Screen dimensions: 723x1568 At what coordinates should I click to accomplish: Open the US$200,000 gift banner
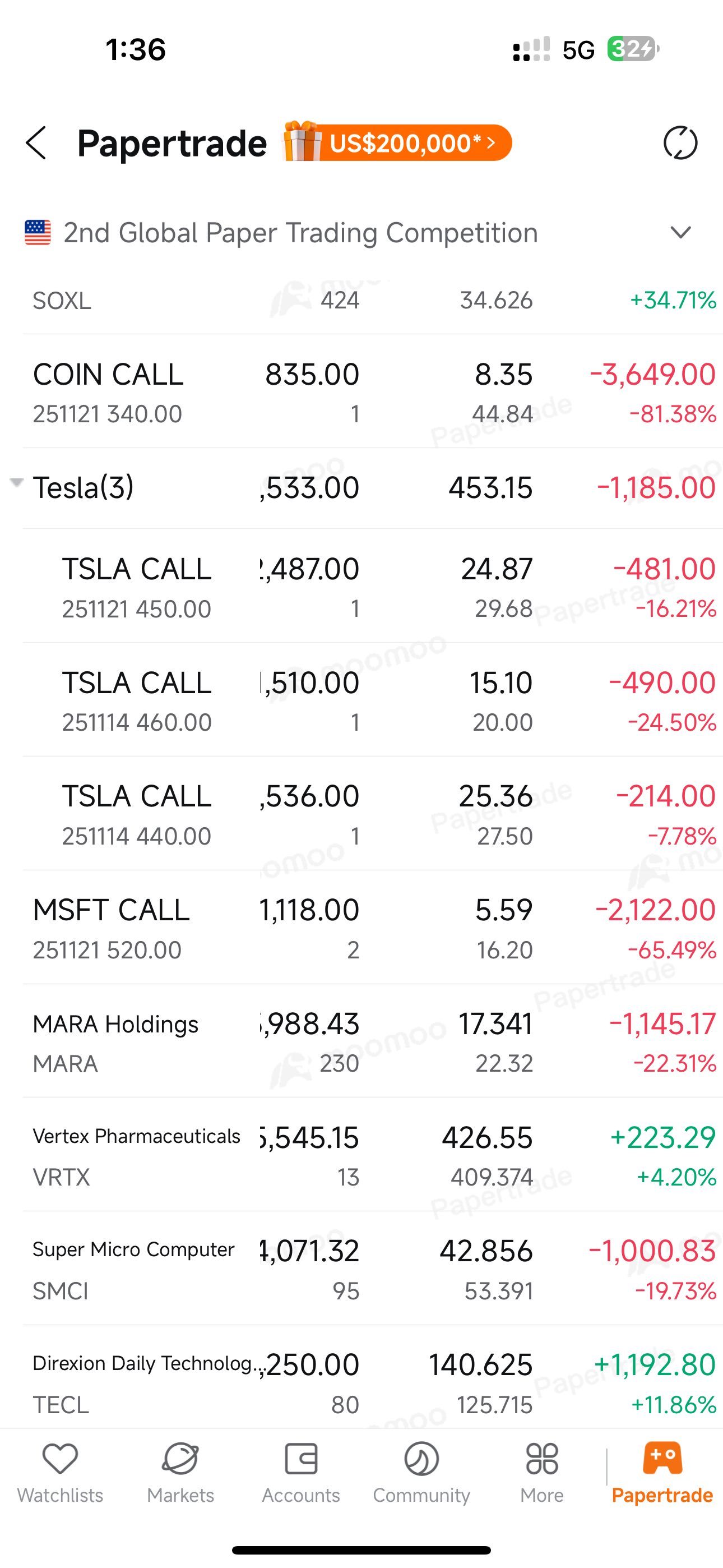coord(397,143)
